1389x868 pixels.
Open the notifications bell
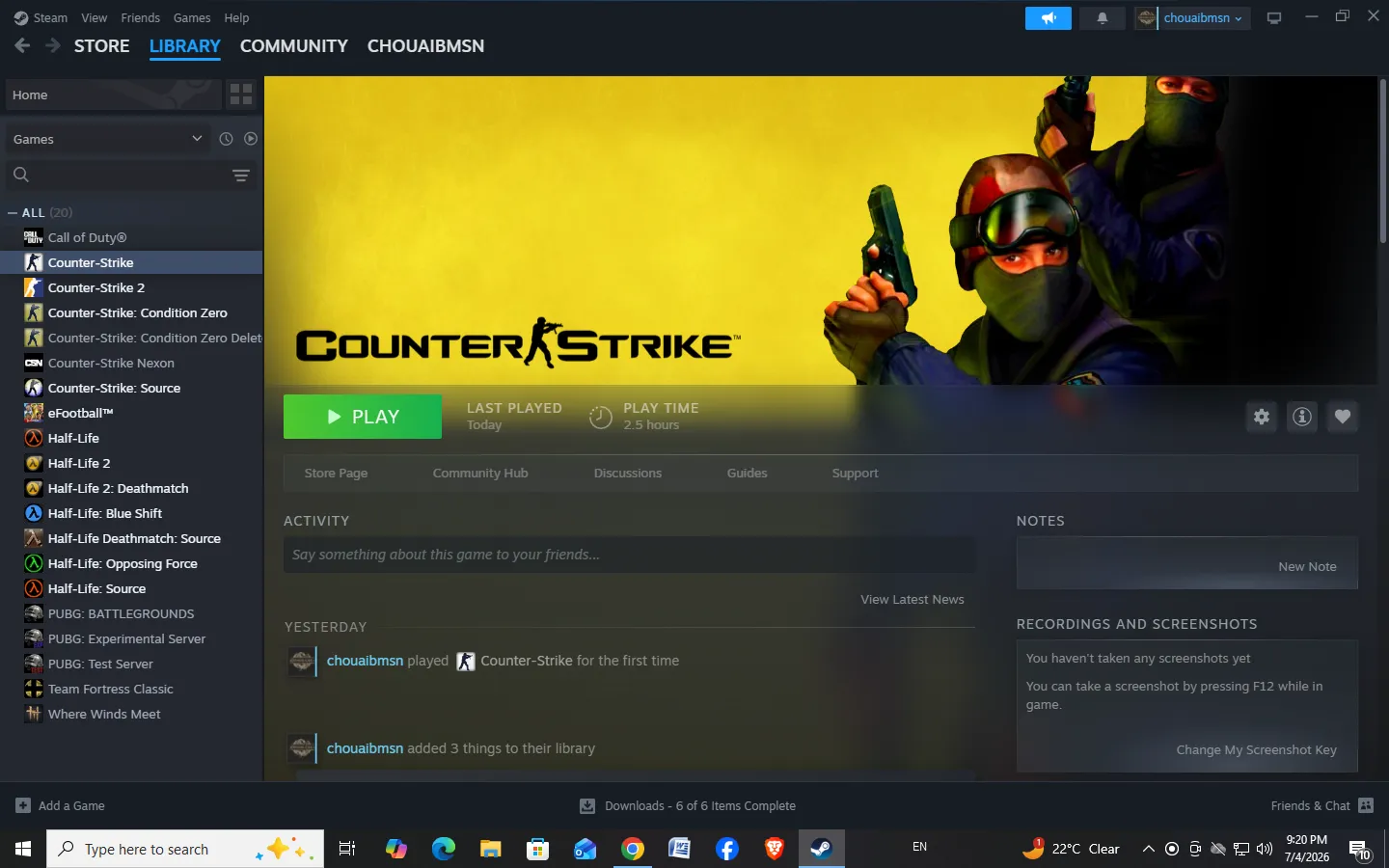1103,18
